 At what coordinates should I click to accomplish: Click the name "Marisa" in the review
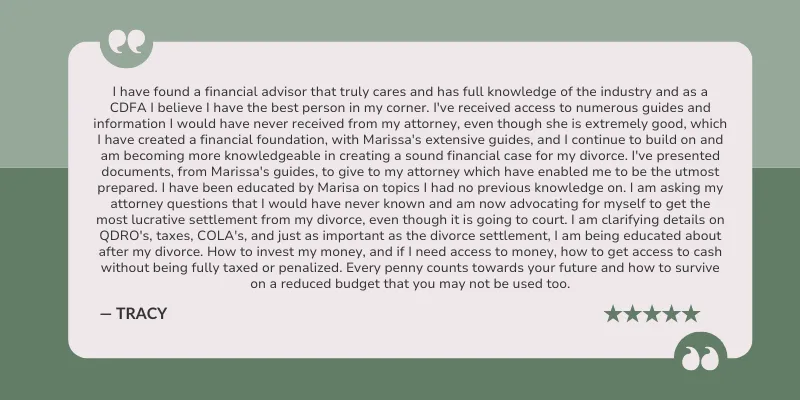pyautogui.click(x=338, y=188)
